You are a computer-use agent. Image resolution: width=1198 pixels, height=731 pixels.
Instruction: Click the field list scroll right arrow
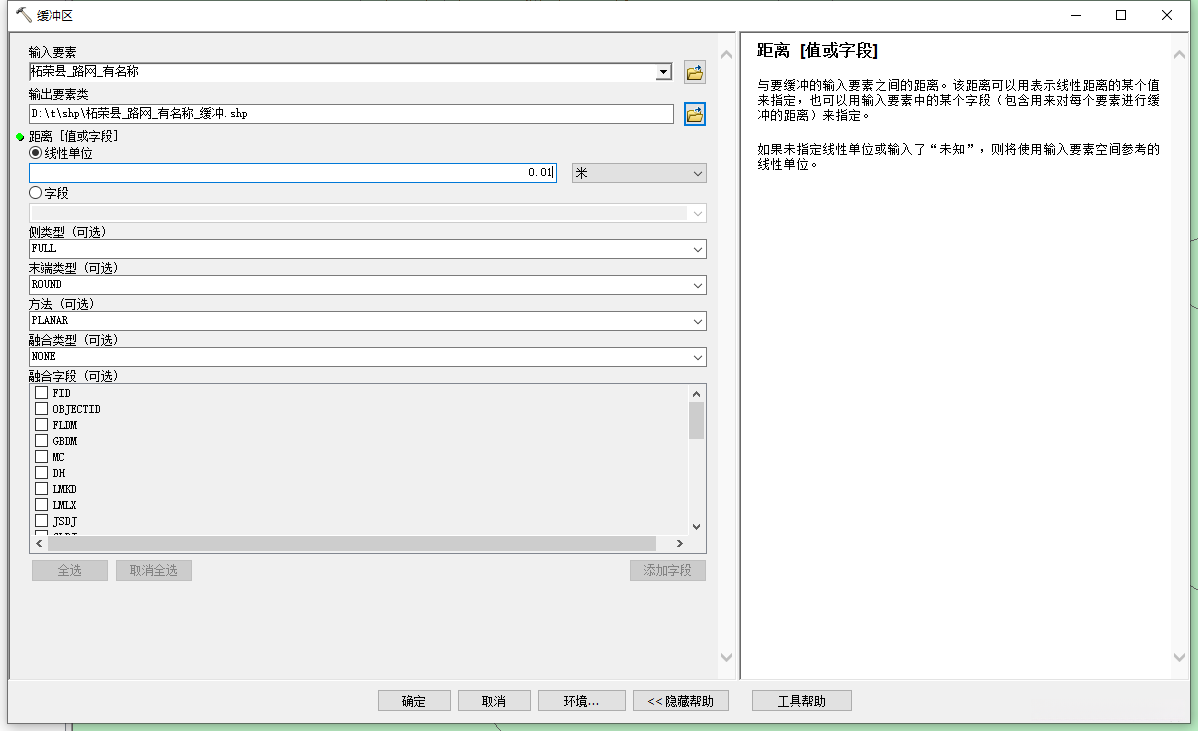click(x=679, y=543)
